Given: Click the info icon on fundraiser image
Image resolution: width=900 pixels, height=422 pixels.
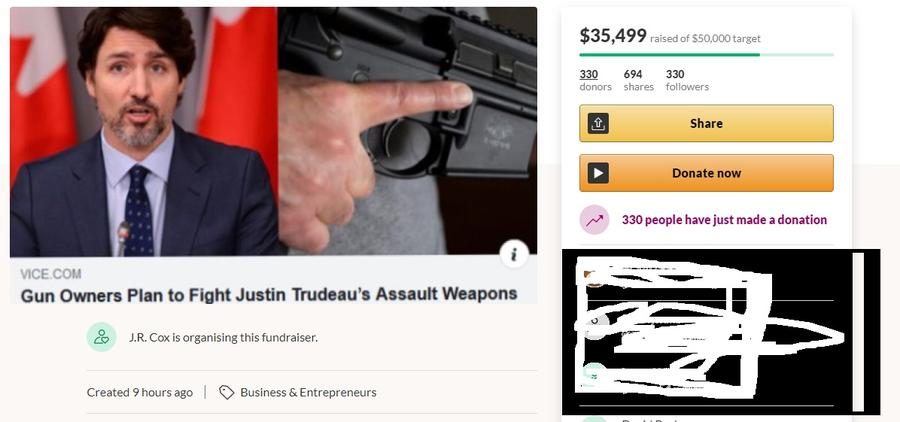Looking at the screenshot, I should pyautogui.click(x=514, y=254).
